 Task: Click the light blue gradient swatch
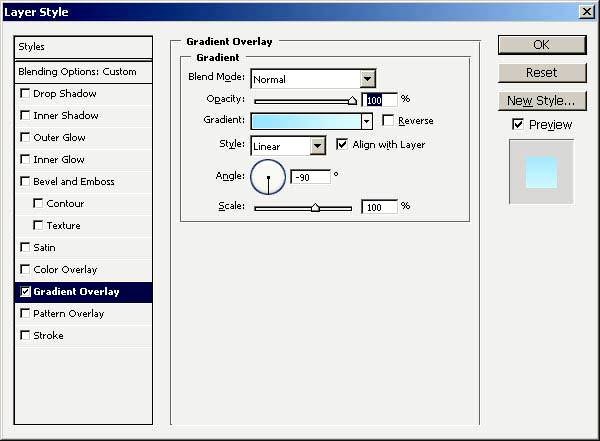305,121
